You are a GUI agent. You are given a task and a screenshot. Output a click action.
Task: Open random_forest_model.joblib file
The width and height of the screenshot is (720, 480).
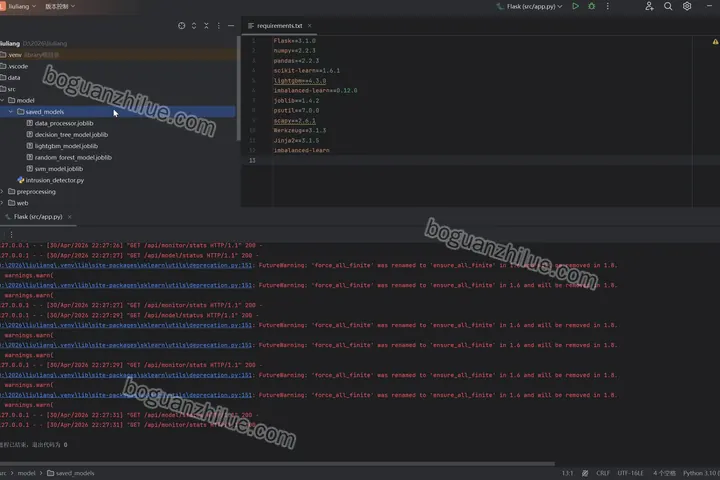[73, 158]
